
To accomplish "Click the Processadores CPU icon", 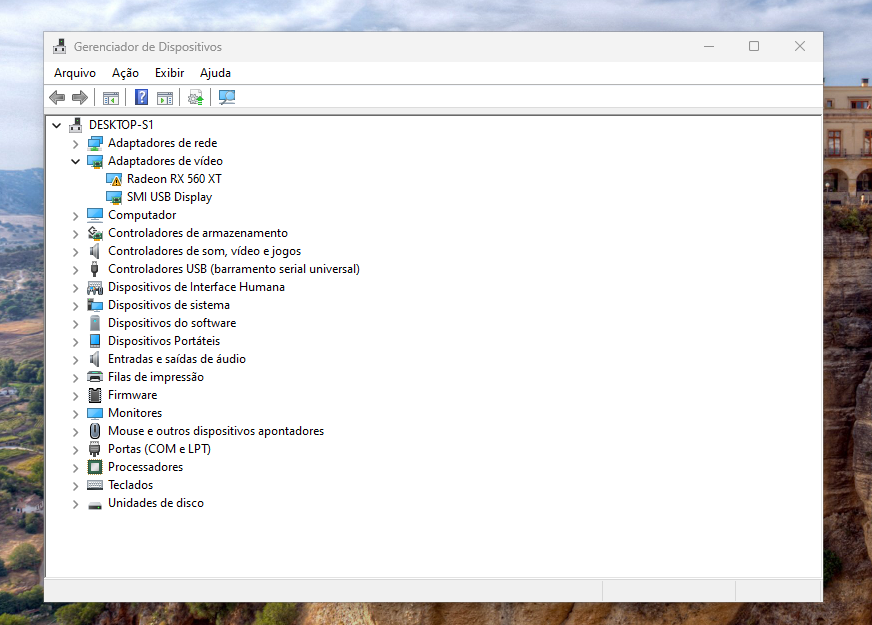I will [95, 467].
